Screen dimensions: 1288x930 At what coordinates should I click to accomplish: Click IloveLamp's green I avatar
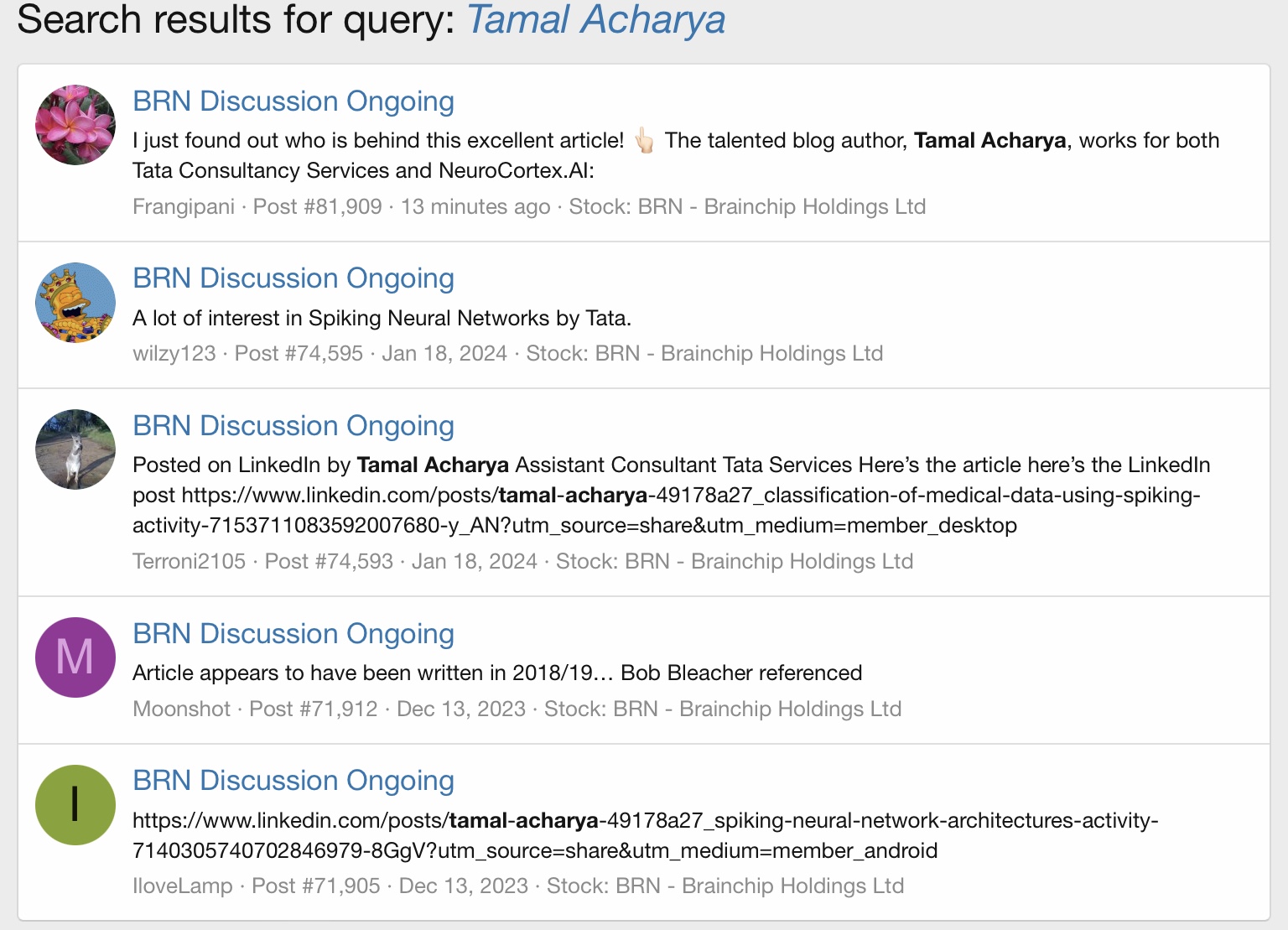click(x=75, y=805)
